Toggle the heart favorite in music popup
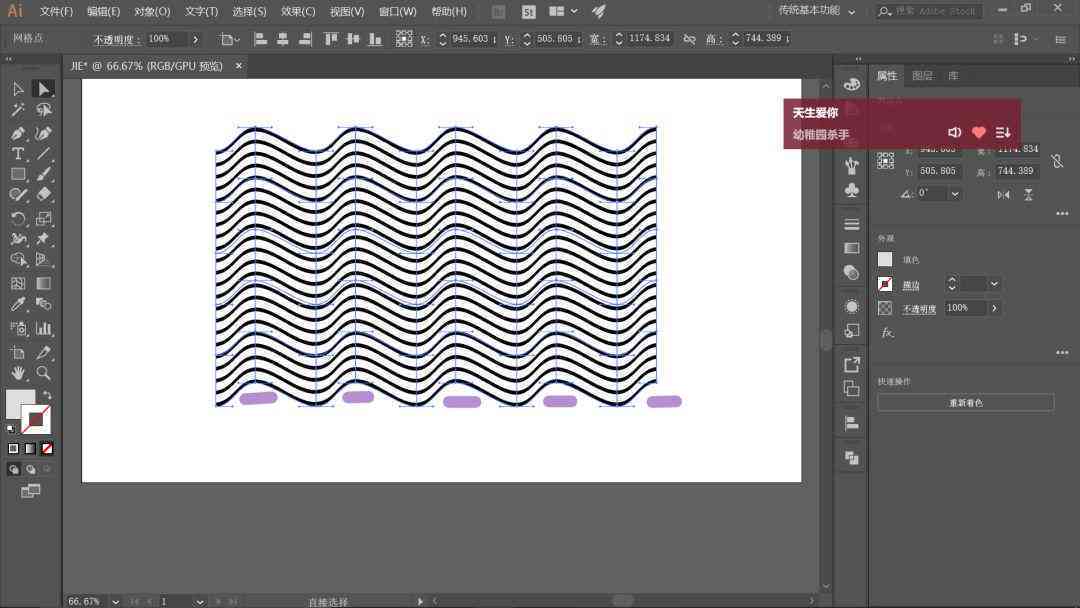1080x608 pixels. click(x=979, y=132)
